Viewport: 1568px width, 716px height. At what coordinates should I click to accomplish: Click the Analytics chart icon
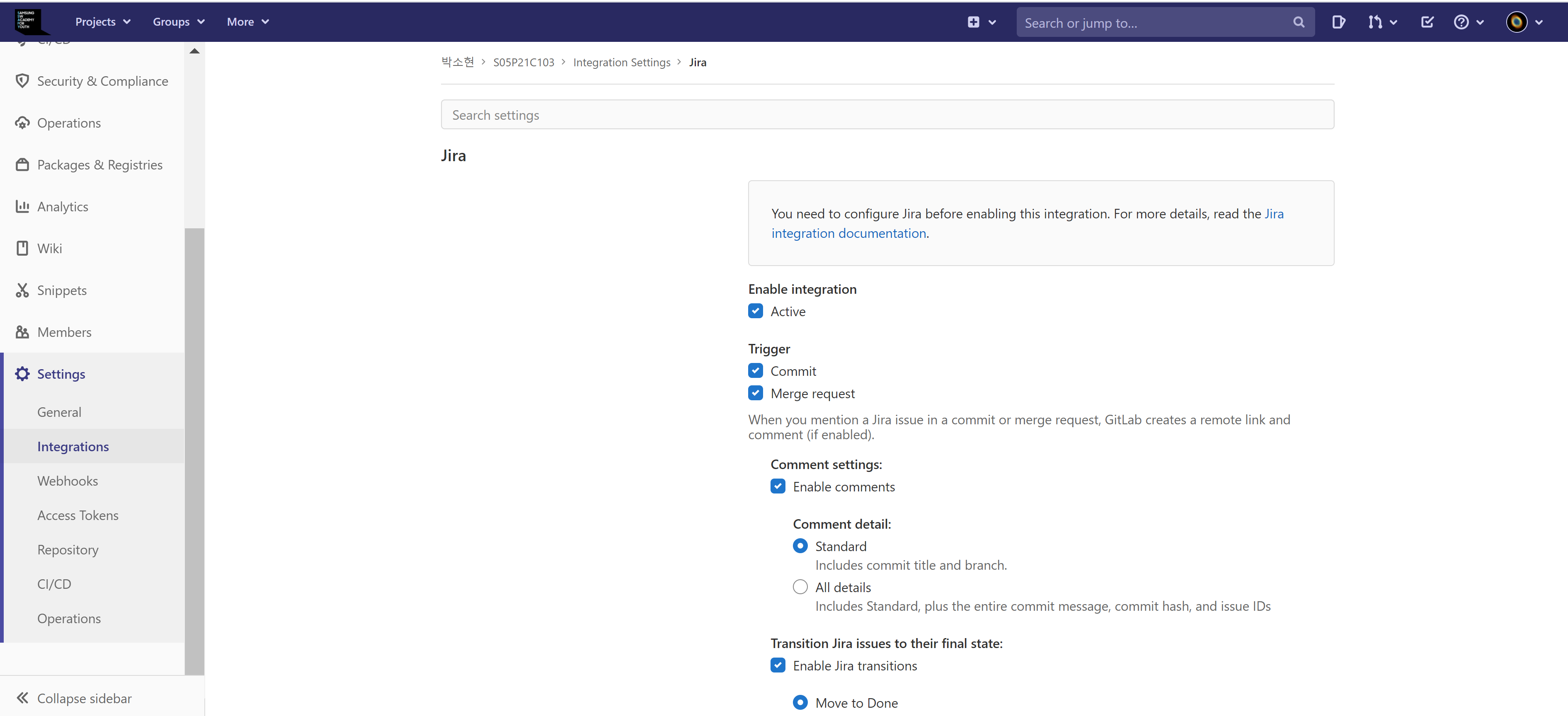tap(22, 207)
